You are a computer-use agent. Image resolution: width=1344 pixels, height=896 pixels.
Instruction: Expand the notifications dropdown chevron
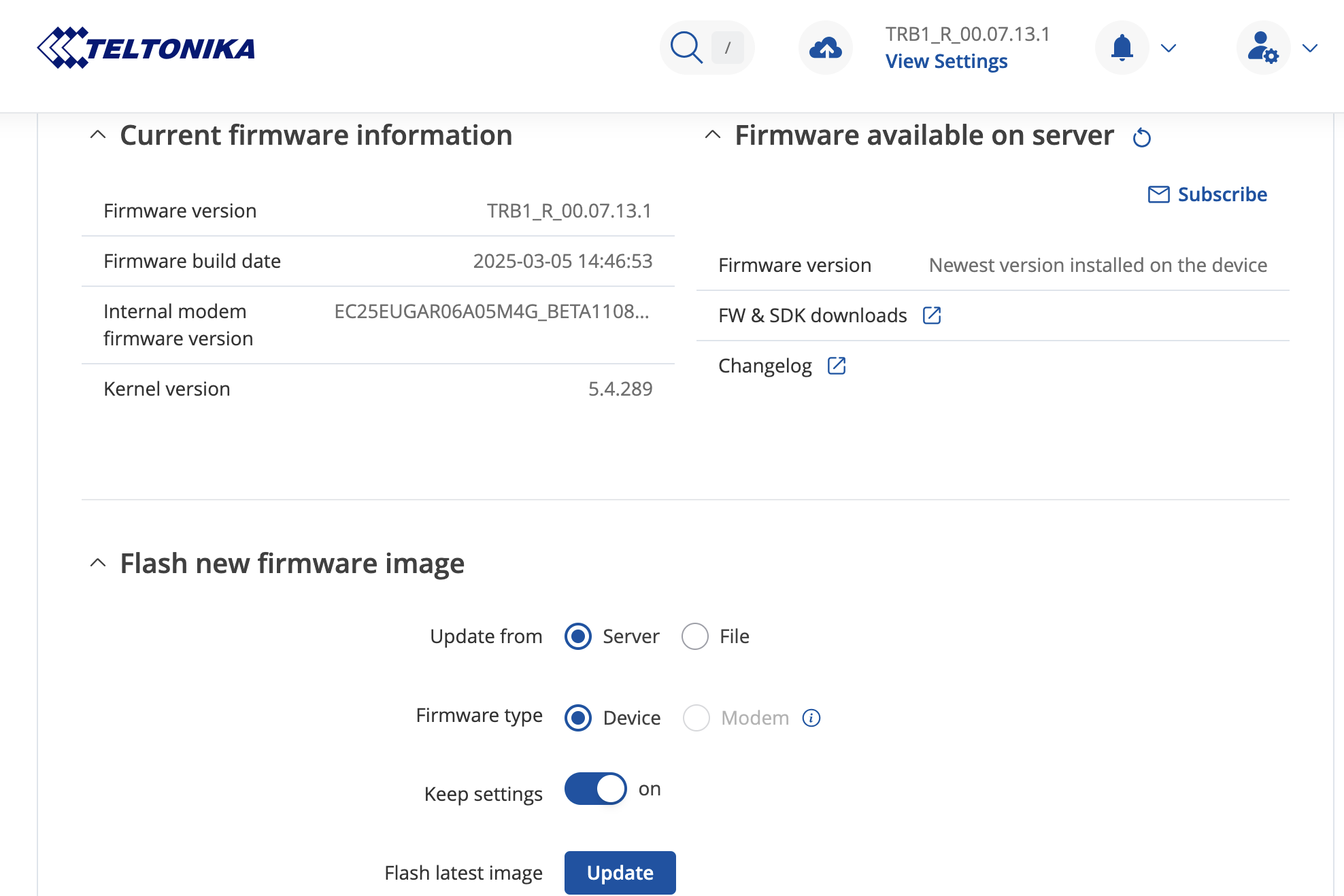point(1169,48)
